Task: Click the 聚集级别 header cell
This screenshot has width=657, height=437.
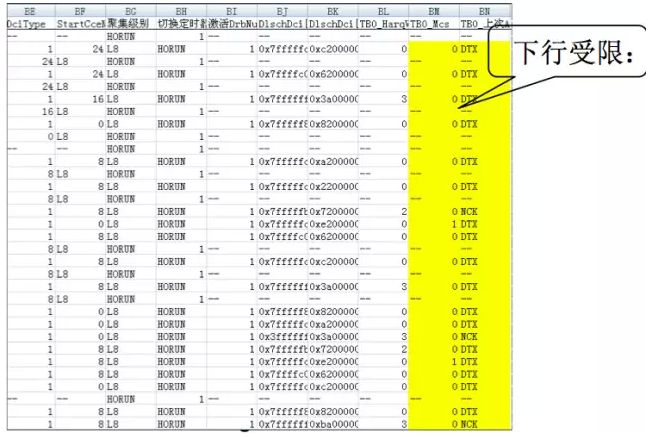Action: 131,24
